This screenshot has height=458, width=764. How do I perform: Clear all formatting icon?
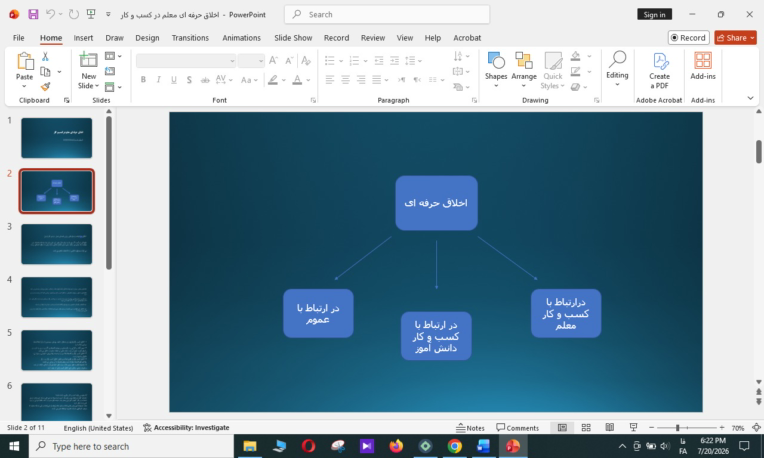coord(306,60)
